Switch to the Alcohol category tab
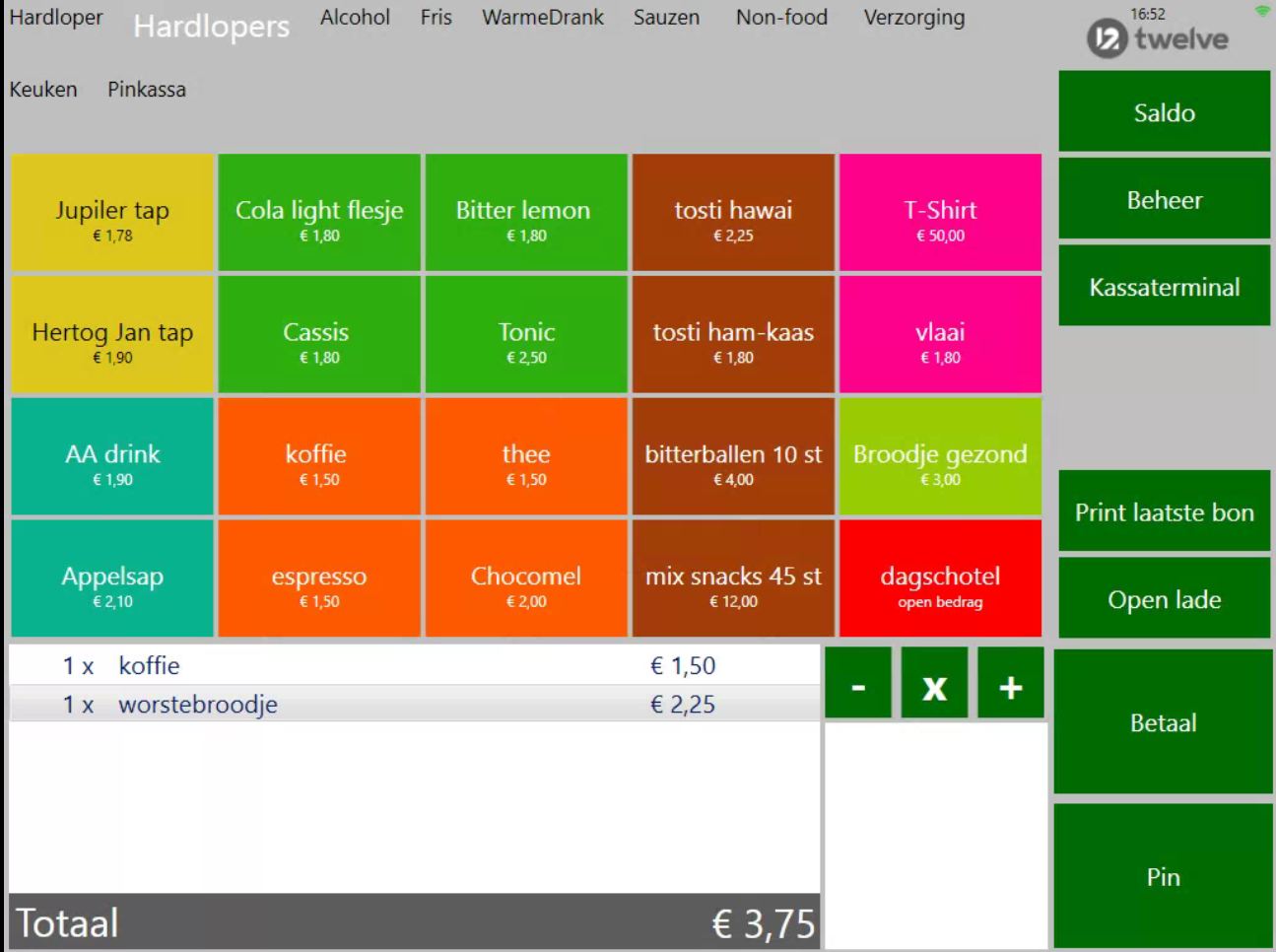1276x952 pixels. (355, 18)
